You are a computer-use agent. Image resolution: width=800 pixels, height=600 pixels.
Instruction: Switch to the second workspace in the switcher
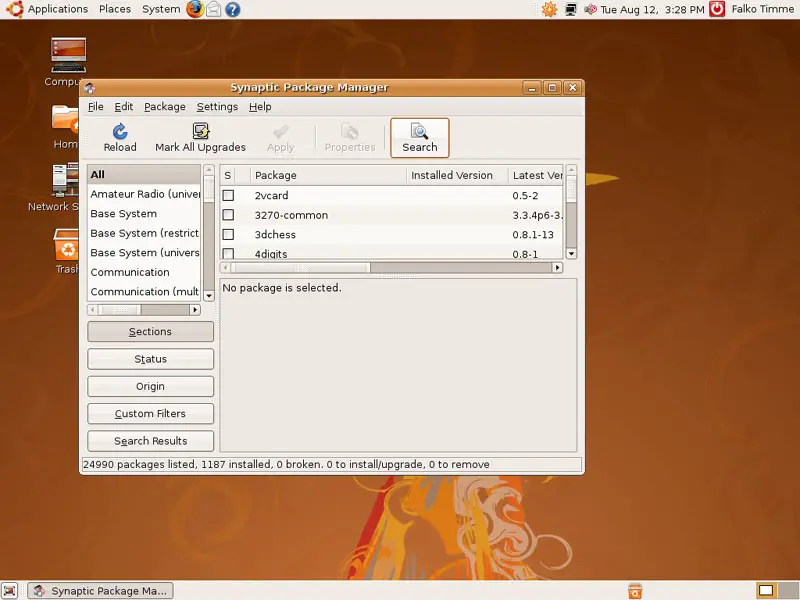click(x=788, y=590)
